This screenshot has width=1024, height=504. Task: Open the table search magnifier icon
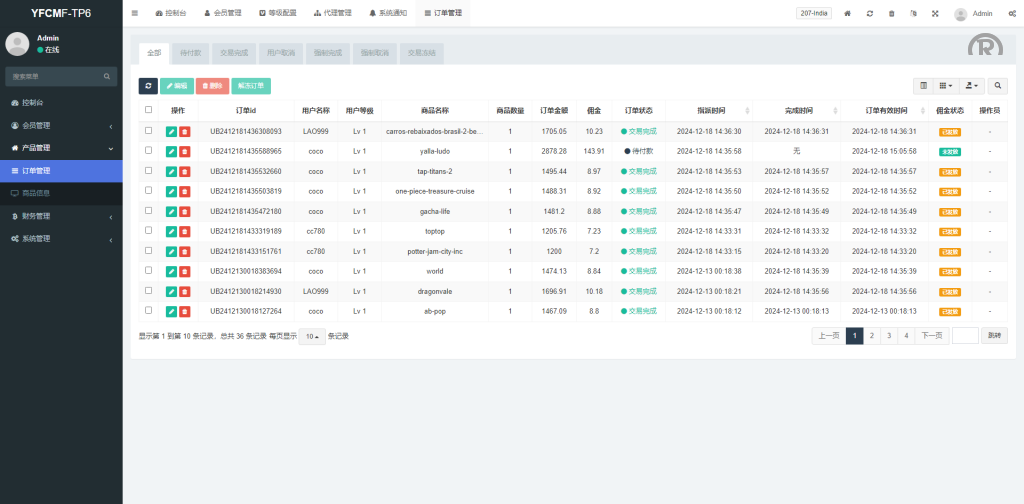click(999, 86)
